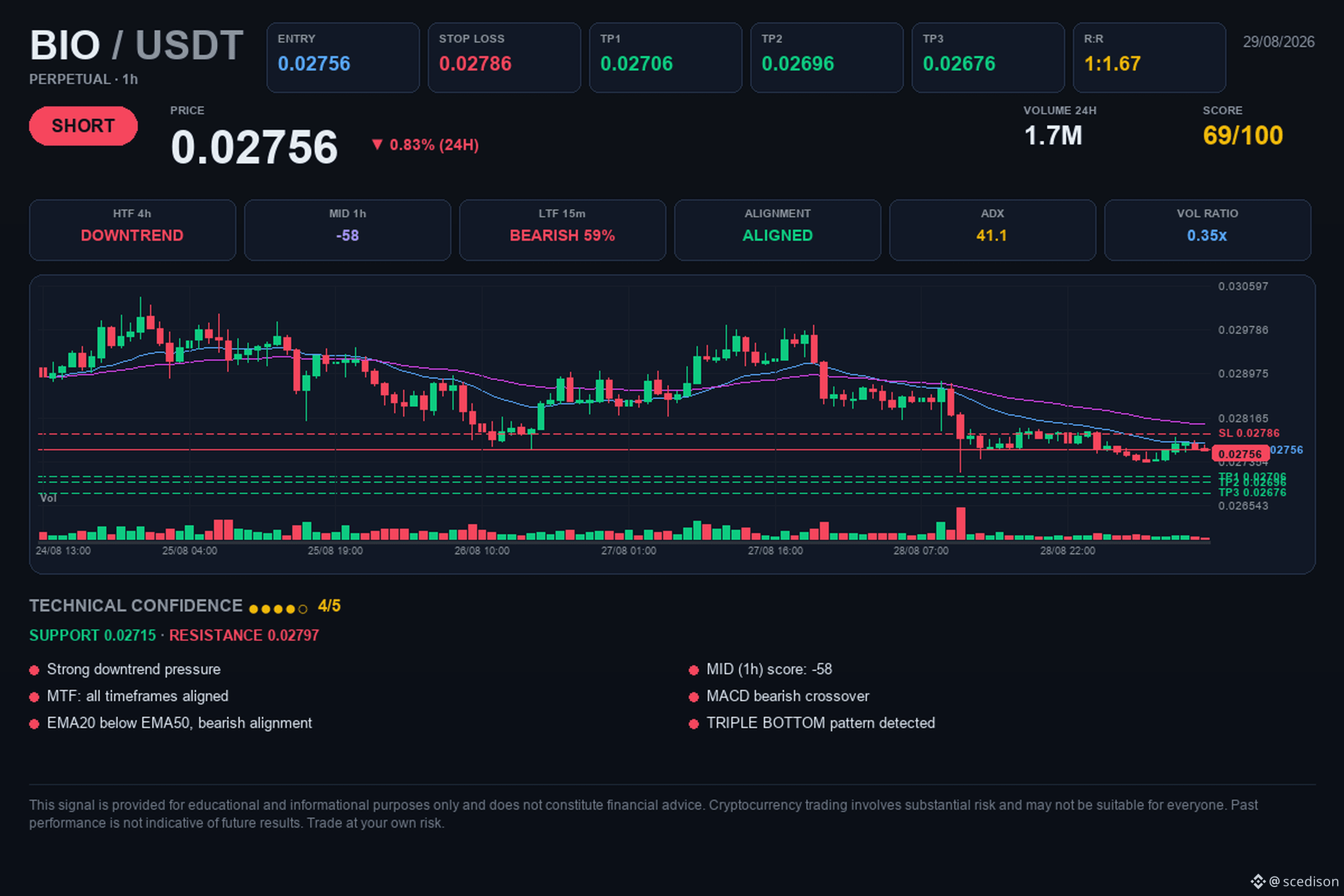Click the large 0.02756 price value
1344x896 pixels.
(254, 147)
